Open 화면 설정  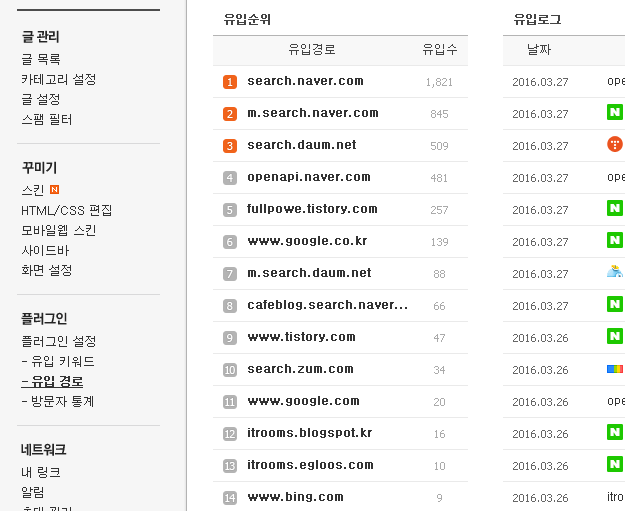[x=47, y=271]
